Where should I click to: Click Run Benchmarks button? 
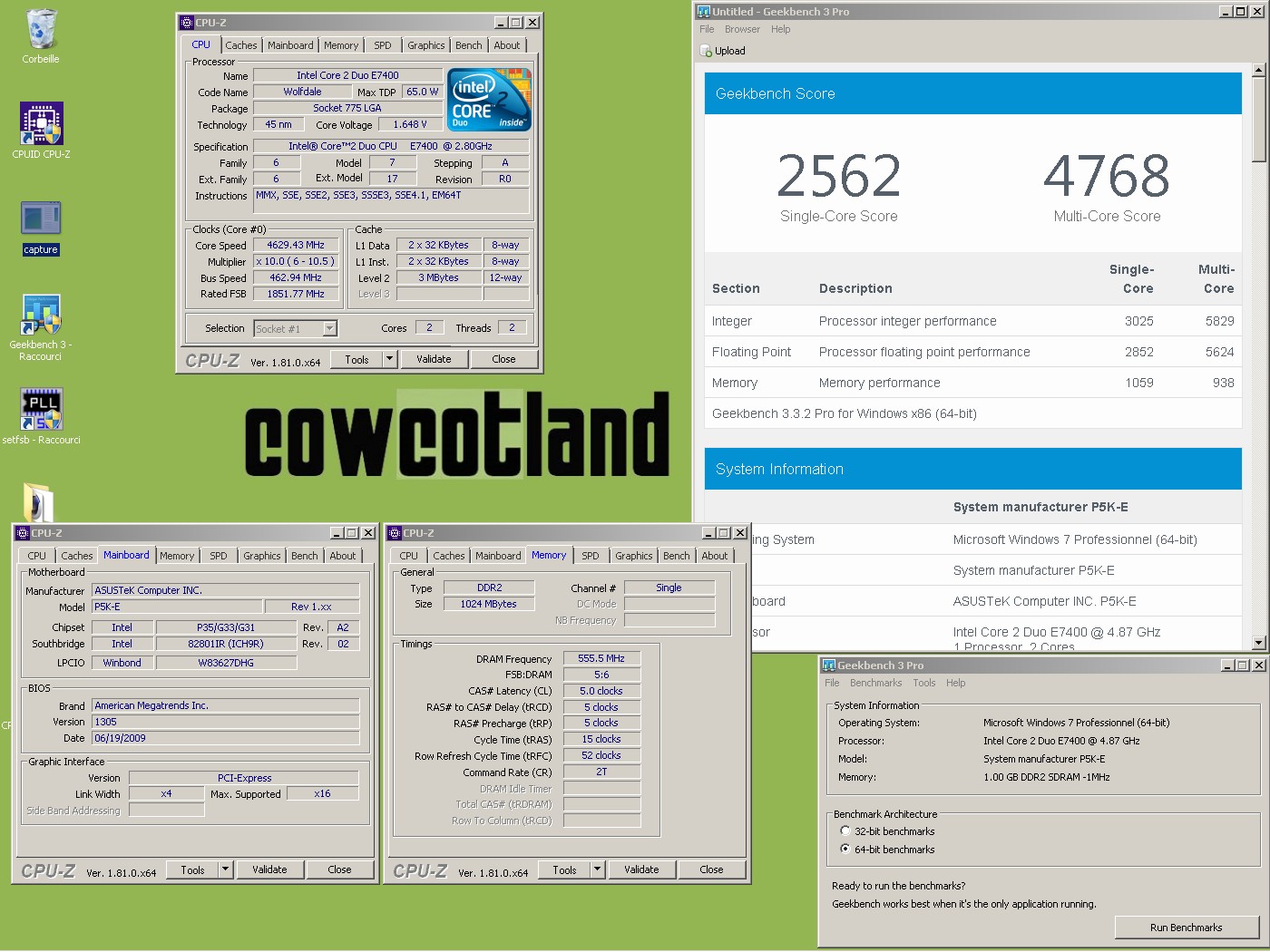pos(1187,928)
